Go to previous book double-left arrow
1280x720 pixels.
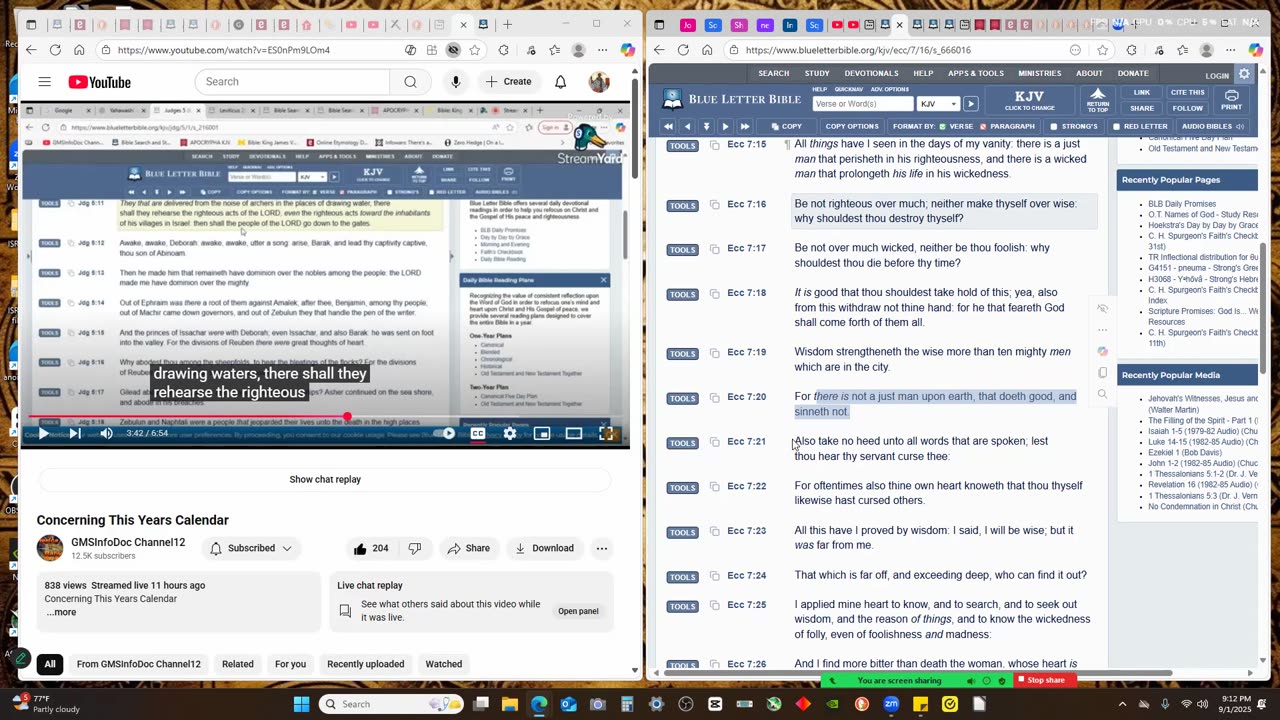(668, 127)
